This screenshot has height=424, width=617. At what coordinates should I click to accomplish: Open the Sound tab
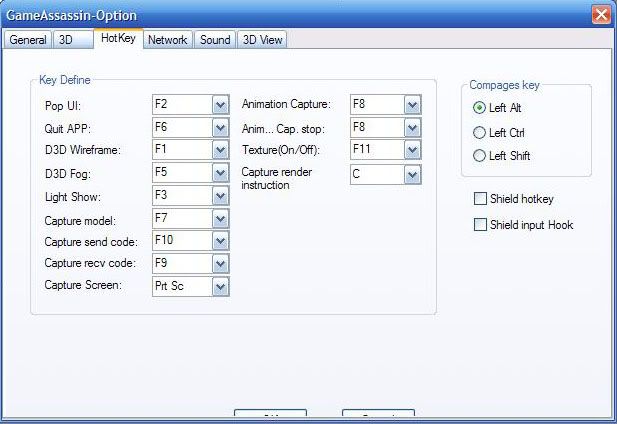(215, 40)
